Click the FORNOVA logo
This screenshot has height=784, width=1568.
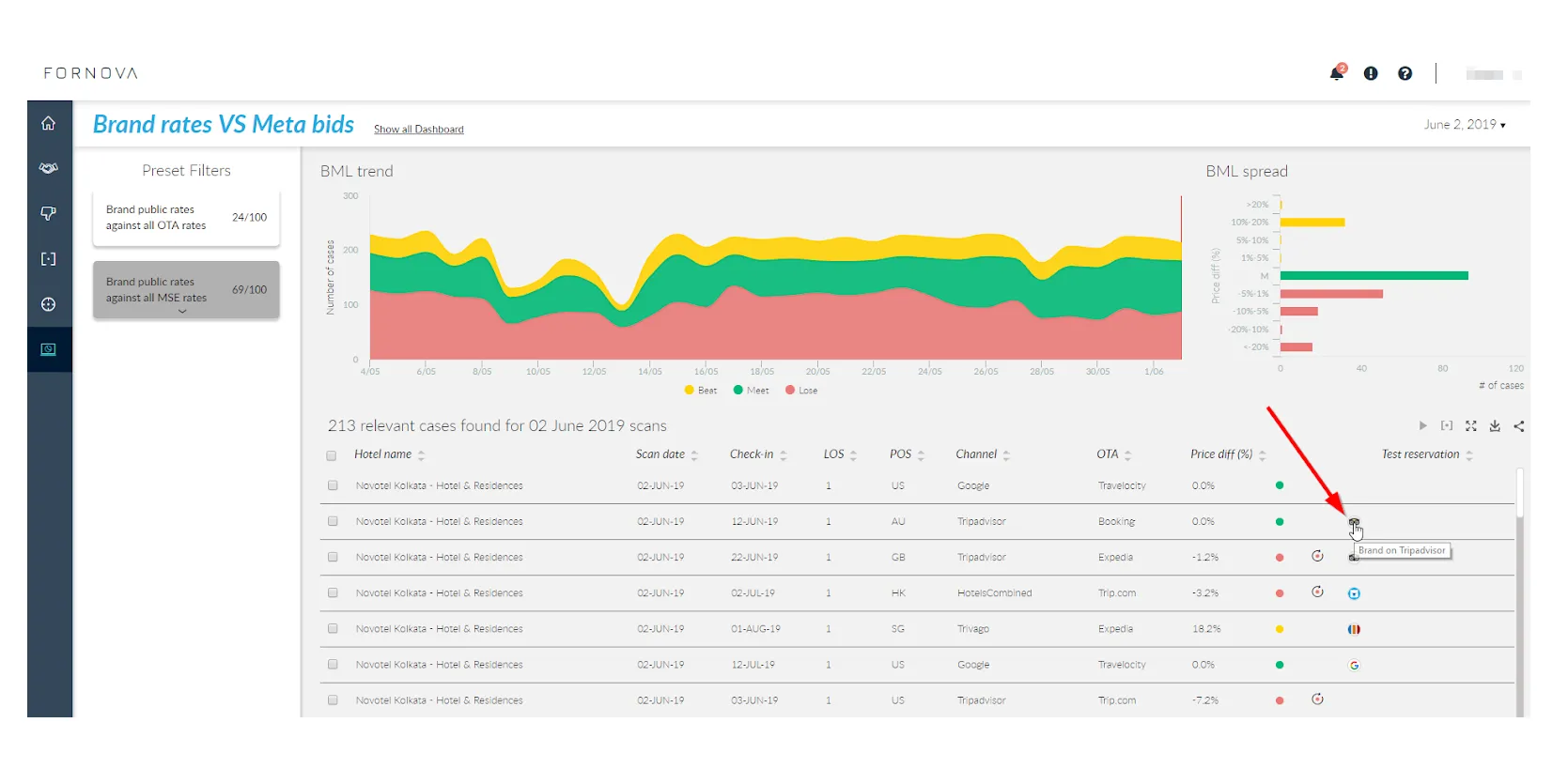click(90, 73)
